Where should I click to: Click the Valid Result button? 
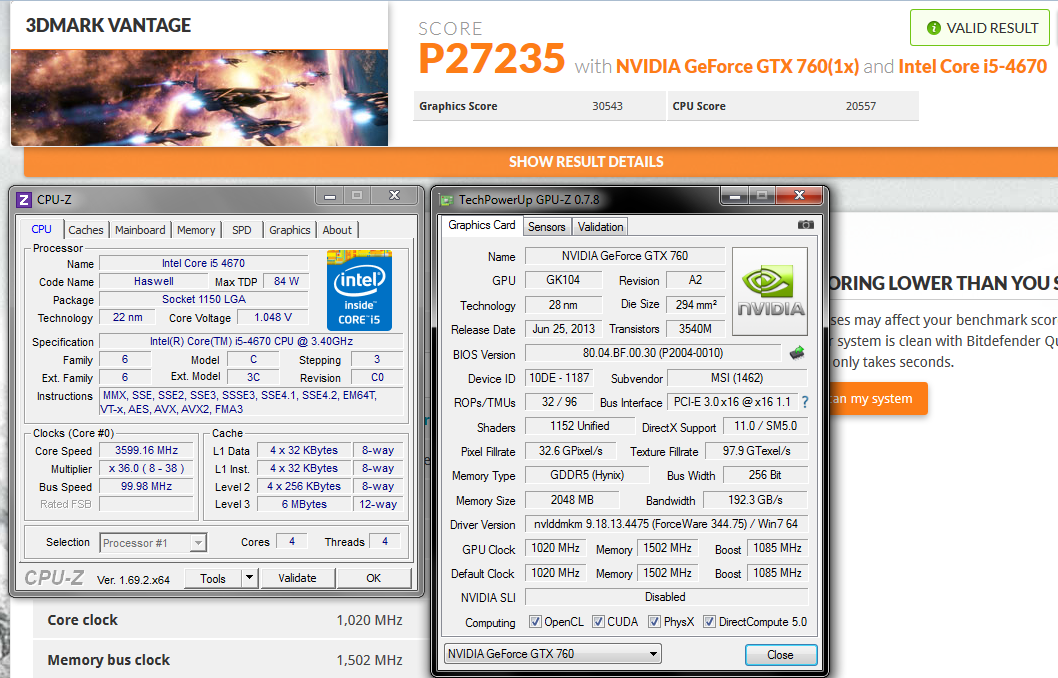pyautogui.click(x=980, y=28)
